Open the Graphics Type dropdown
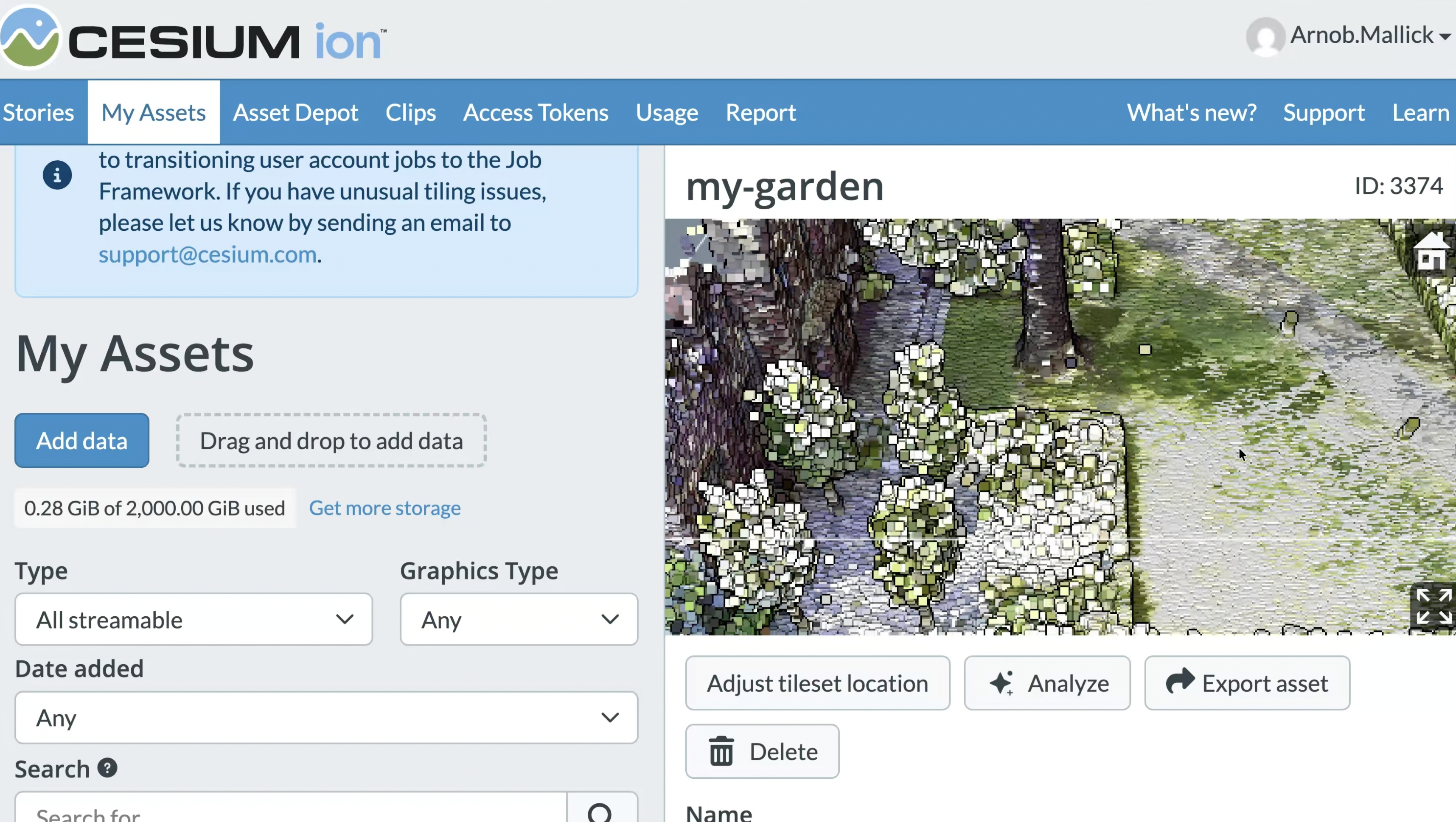 [519, 619]
